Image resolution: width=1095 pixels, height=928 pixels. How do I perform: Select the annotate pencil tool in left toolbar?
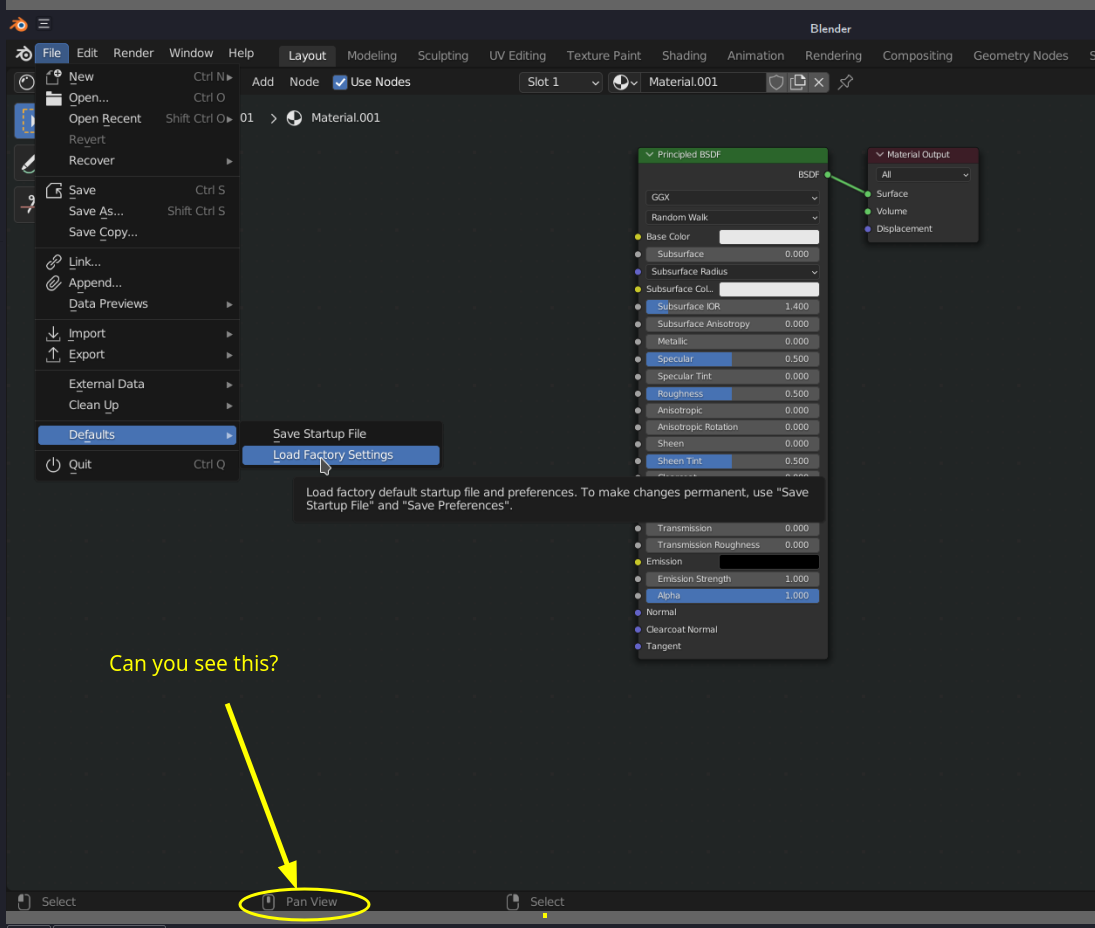[27, 164]
